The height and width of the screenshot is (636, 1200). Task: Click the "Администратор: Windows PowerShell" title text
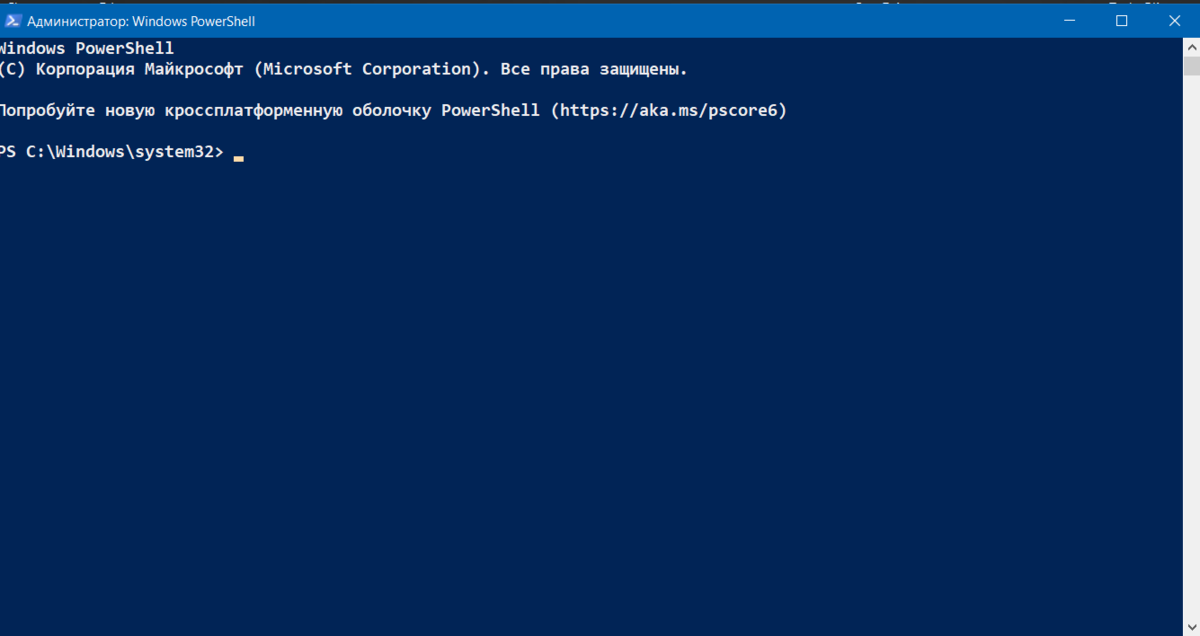[x=141, y=21]
